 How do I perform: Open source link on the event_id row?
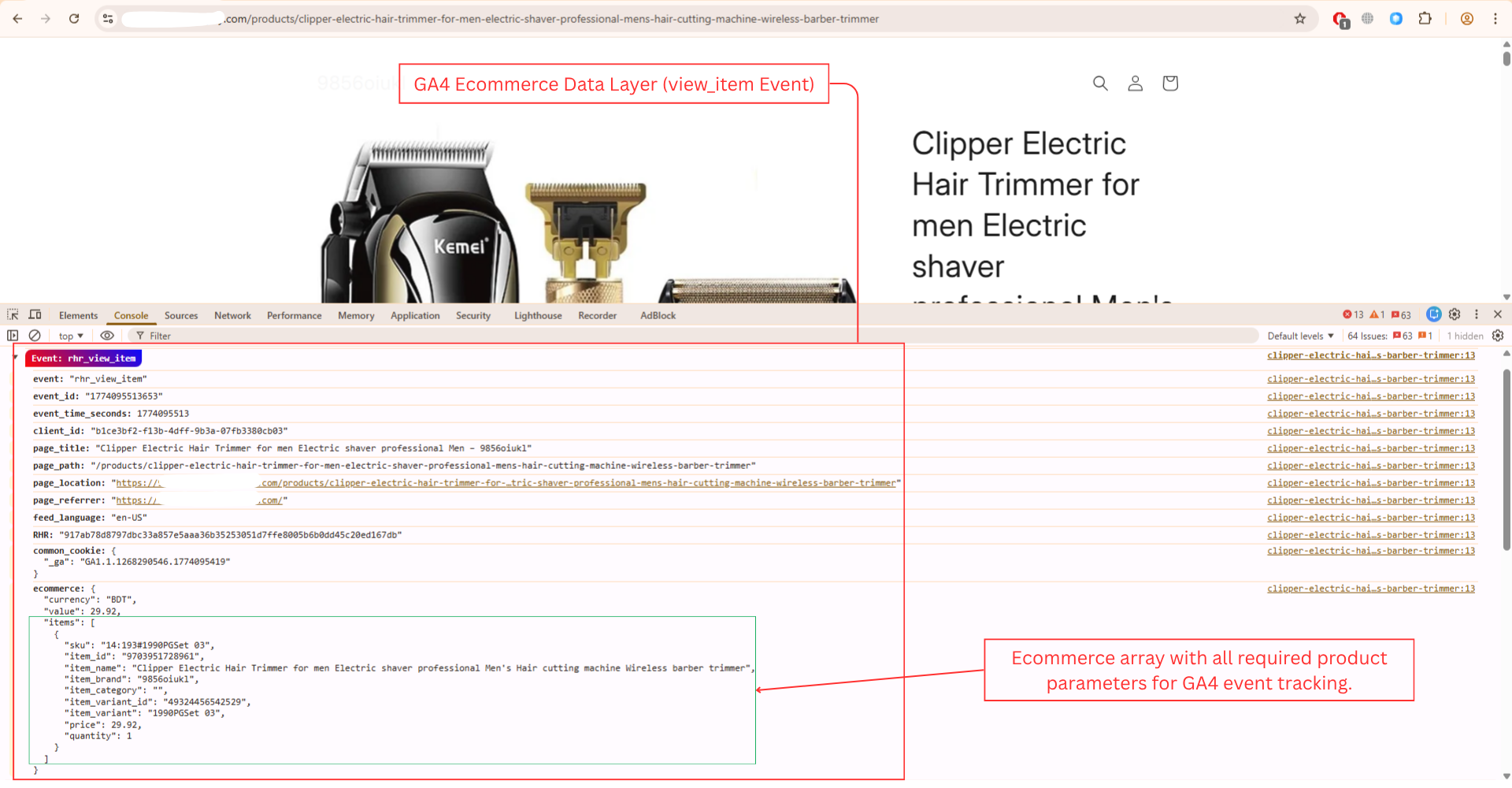1371,396
